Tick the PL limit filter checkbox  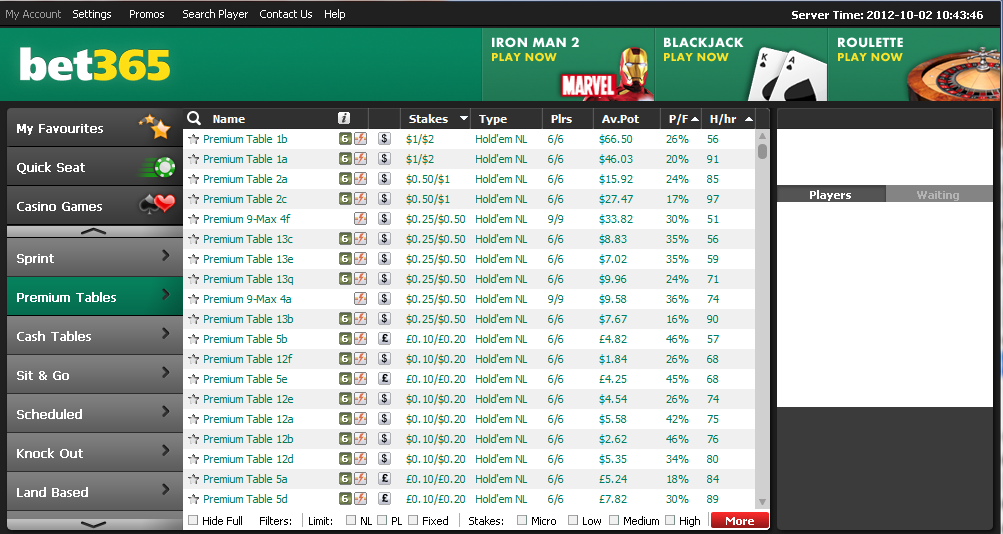point(382,520)
